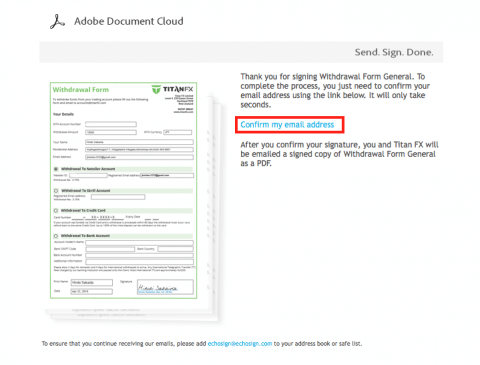Click the "To ensure that you continue receiving" footer text
Image resolution: width=480 pixels, height=365 pixels.
point(202,344)
